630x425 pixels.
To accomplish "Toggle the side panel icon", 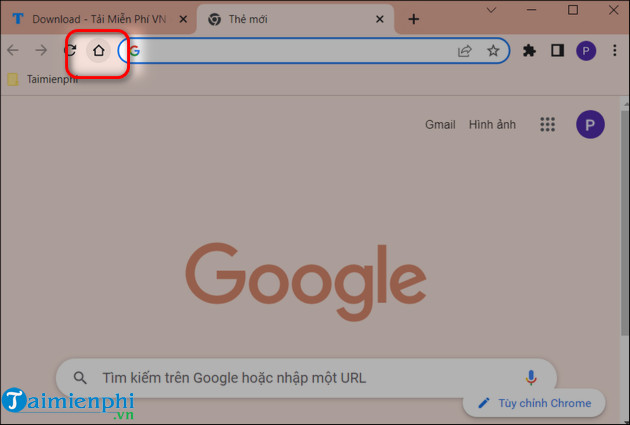I will tap(557, 51).
